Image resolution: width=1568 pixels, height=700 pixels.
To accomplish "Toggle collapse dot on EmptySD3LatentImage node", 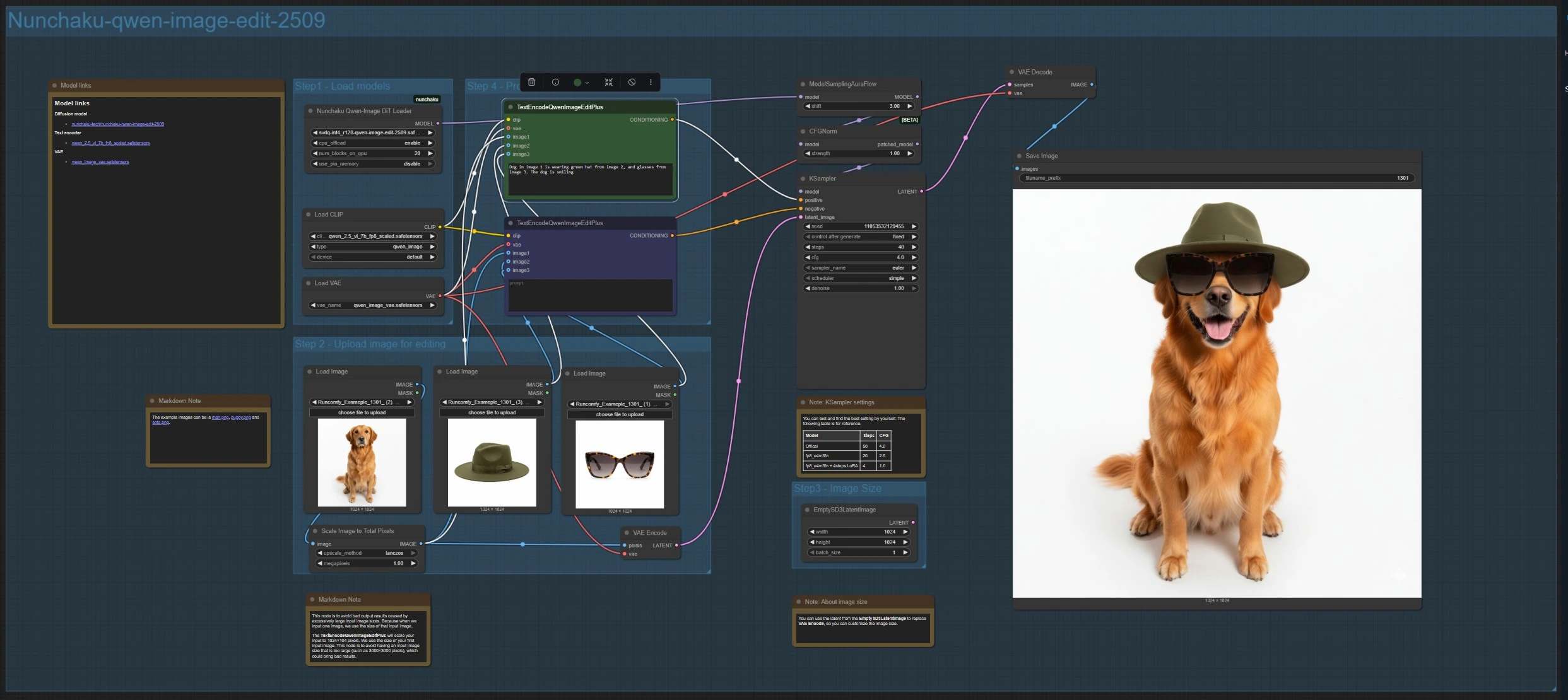I will point(807,510).
